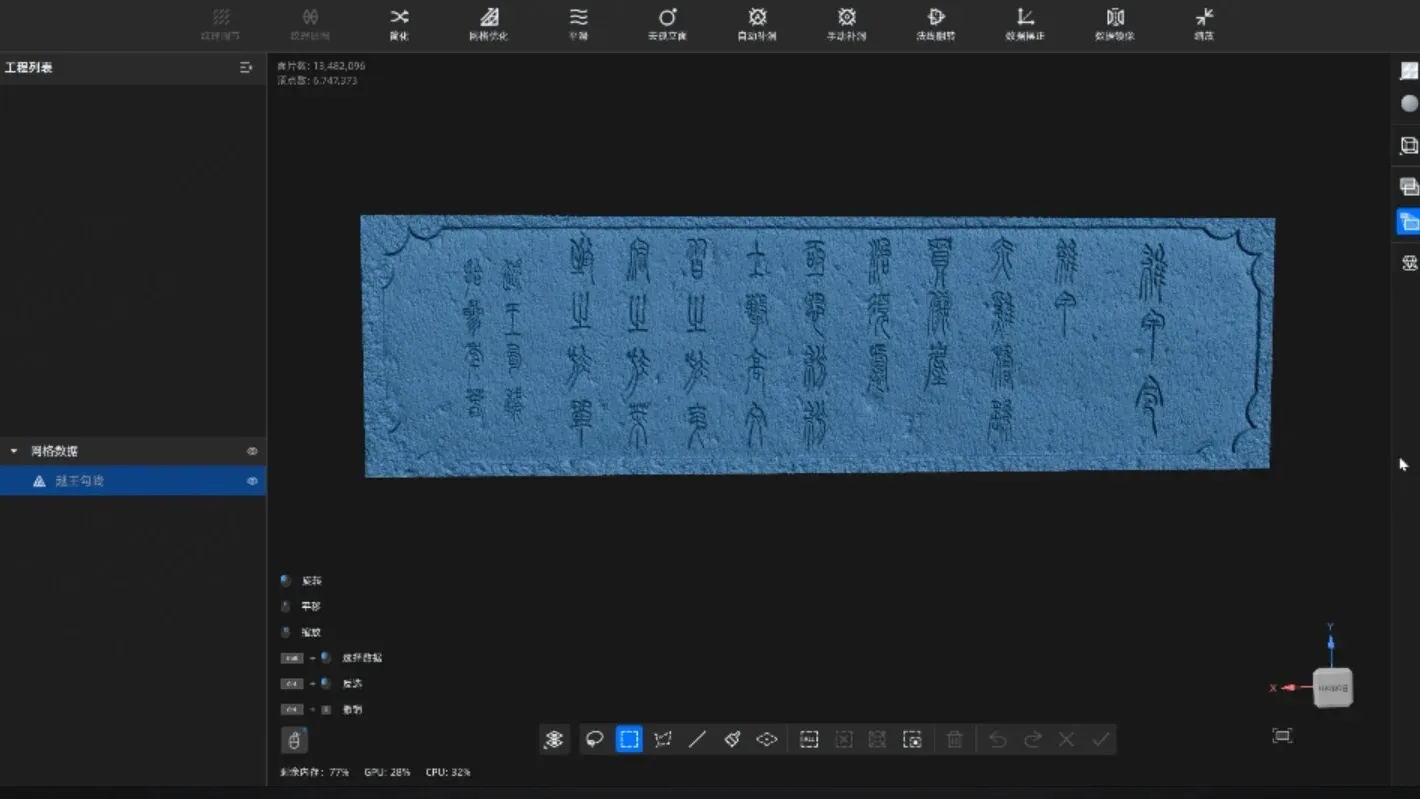Click the CPU: 32% status text
Image resolution: width=1420 pixels, height=799 pixels.
448,772
